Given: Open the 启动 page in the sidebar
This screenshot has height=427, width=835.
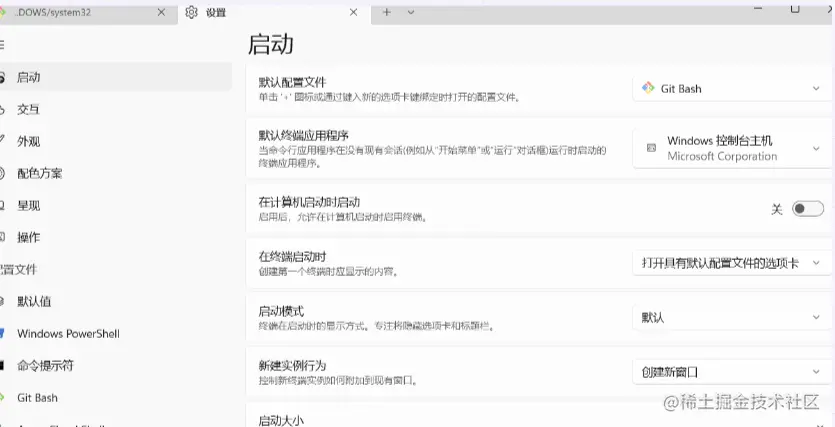Looking at the screenshot, I should click(116, 77).
